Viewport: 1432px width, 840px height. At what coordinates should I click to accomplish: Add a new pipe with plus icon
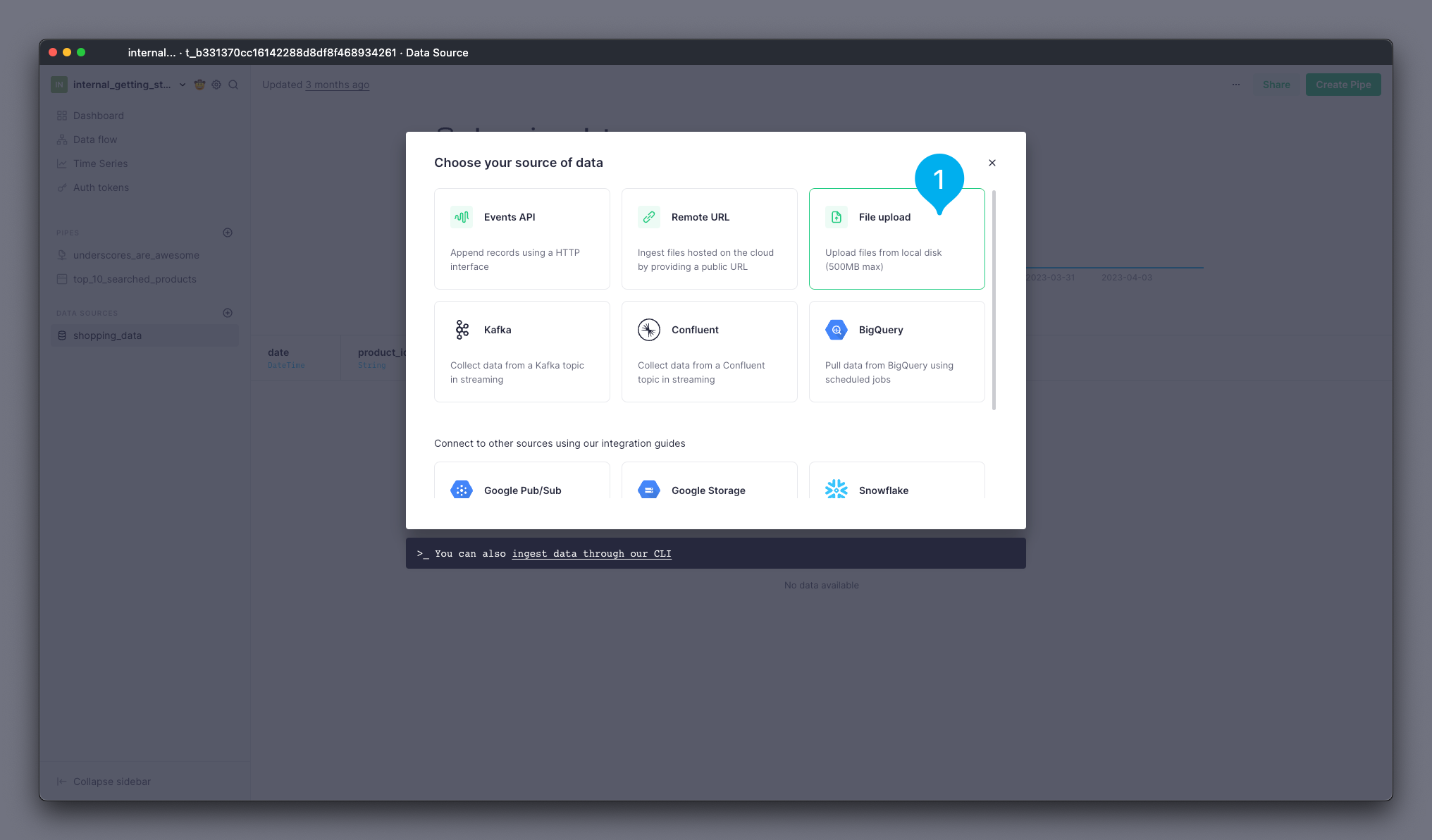point(228,233)
